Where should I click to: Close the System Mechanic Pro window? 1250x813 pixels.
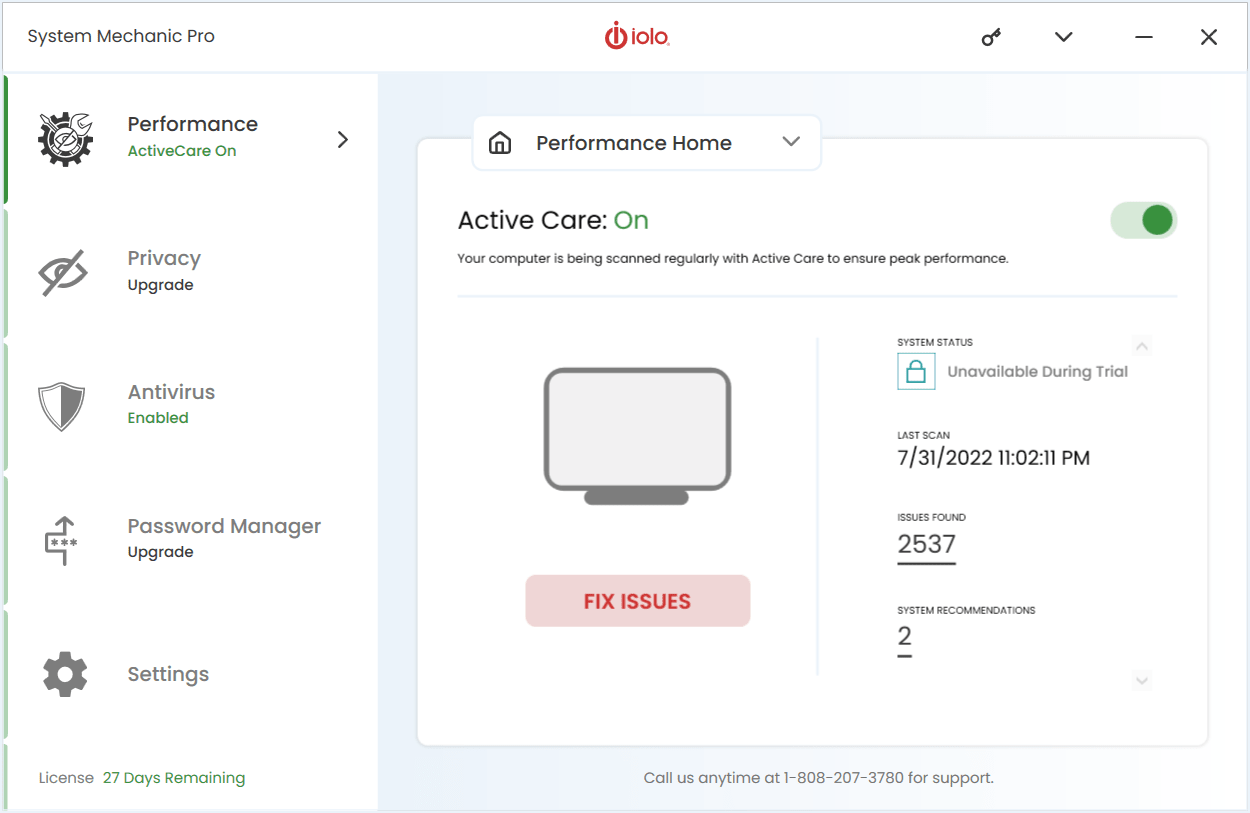pos(1209,37)
